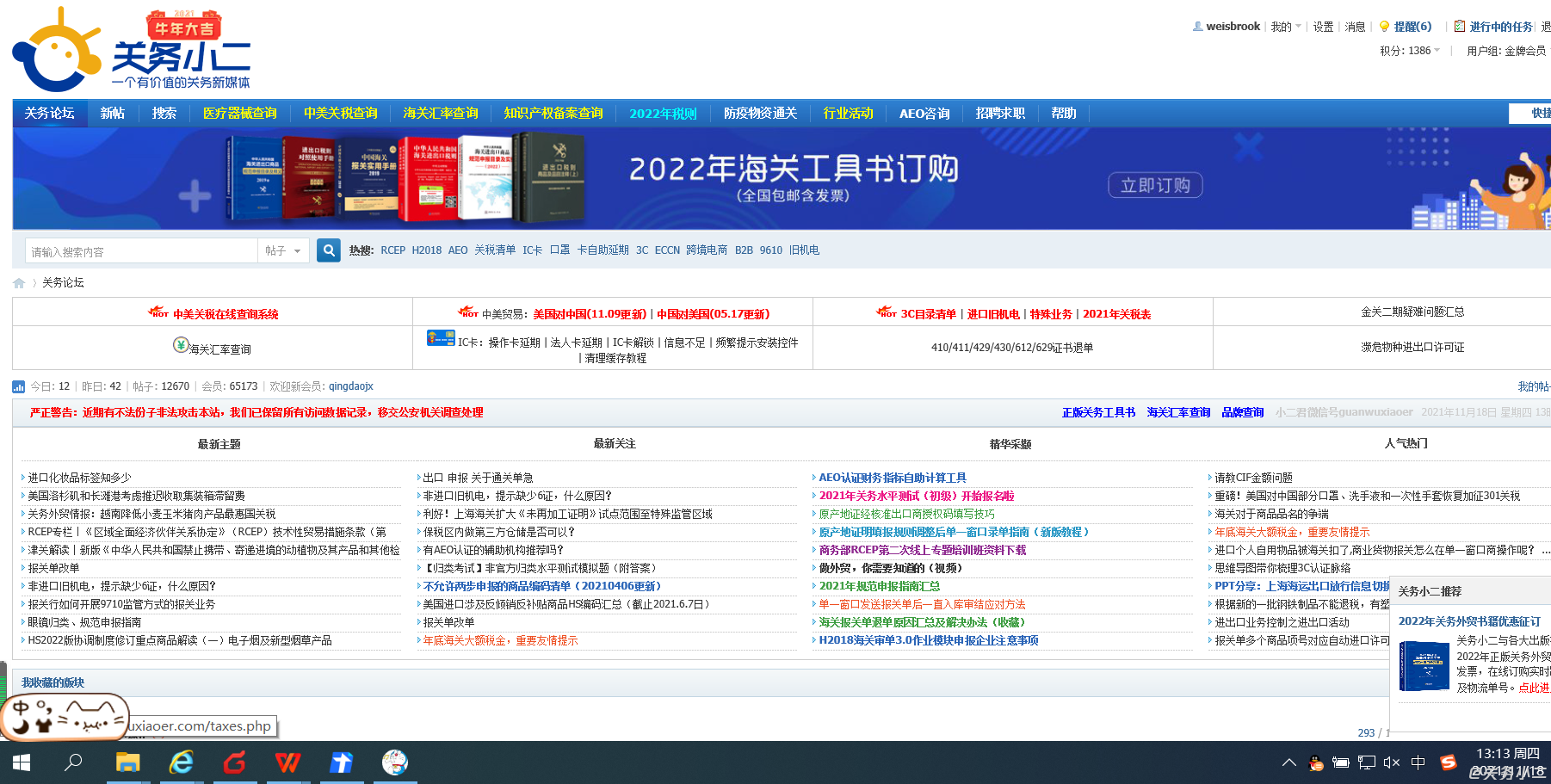Select the 精华采撷 column header

pyautogui.click(x=1010, y=444)
